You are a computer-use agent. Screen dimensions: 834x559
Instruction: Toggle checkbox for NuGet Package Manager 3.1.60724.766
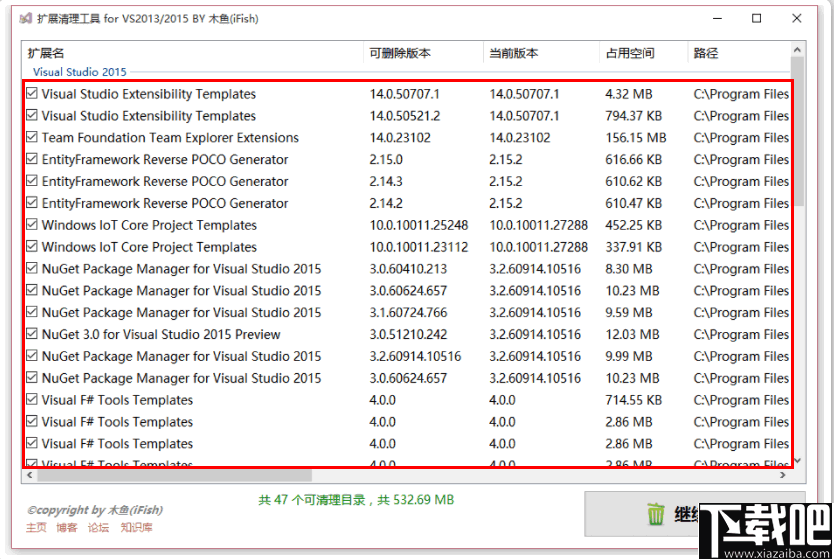pyautogui.click(x=32, y=312)
